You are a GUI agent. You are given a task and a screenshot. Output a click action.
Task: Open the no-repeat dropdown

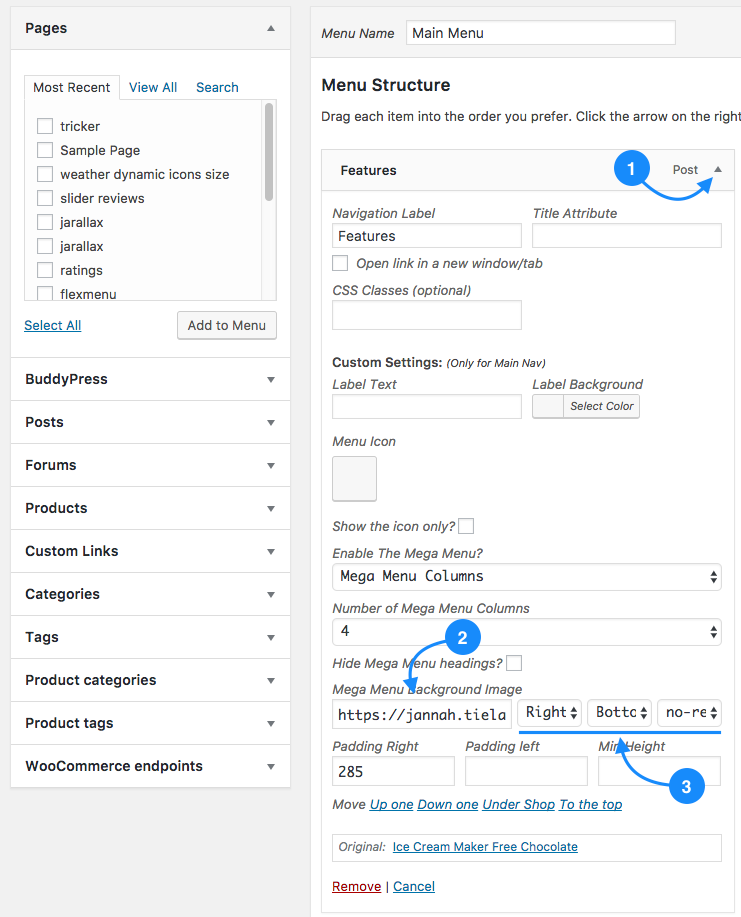[x=690, y=713]
